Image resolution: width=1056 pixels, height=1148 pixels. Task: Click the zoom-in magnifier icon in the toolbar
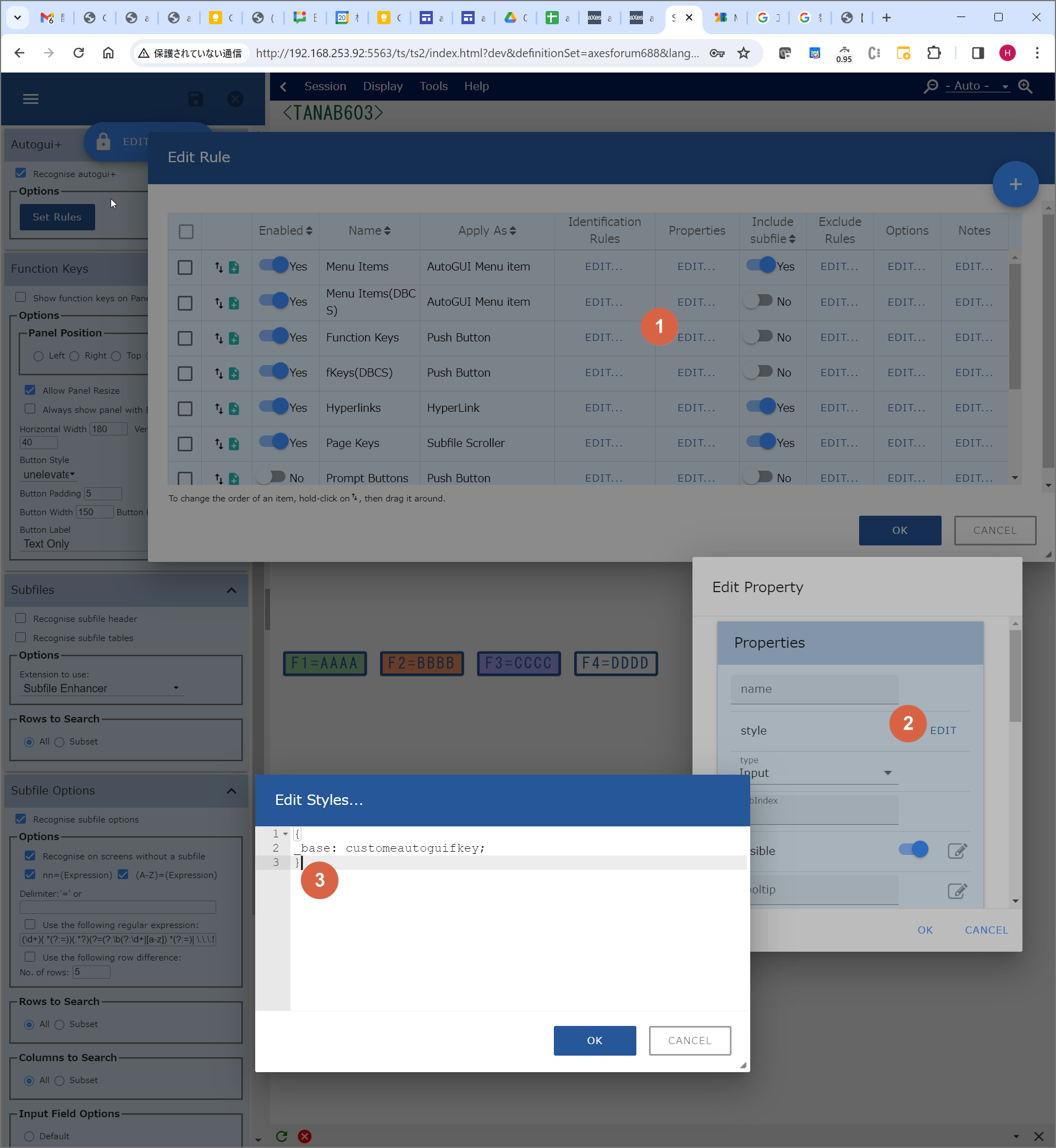point(1025,86)
